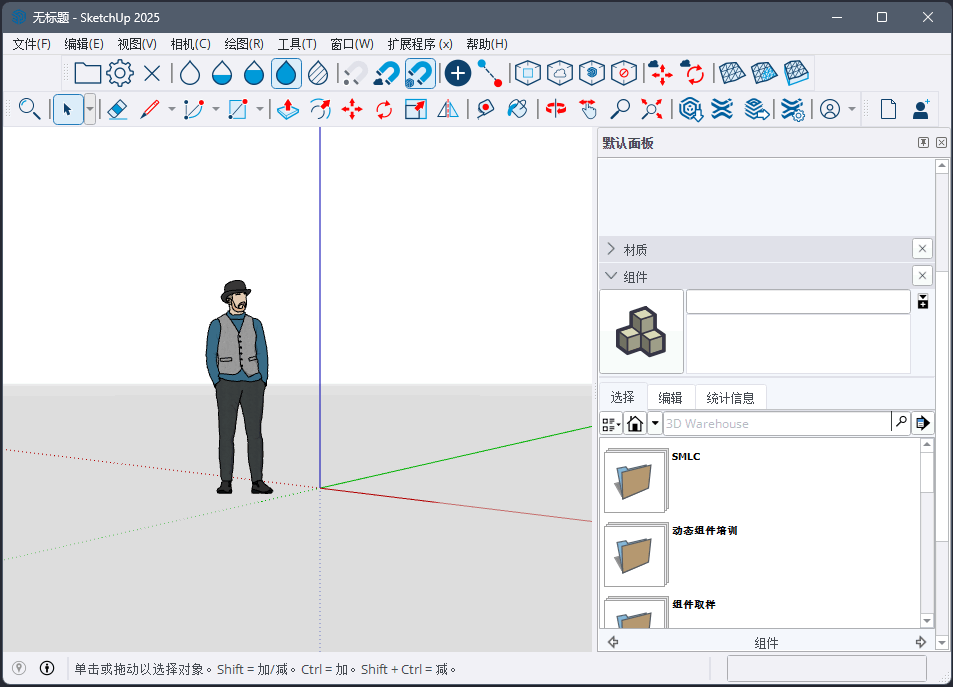Image resolution: width=953 pixels, height=687 pixels.
Task: Activate the Rotate tool
Action: pyautogui.click(x=385, y=109)
